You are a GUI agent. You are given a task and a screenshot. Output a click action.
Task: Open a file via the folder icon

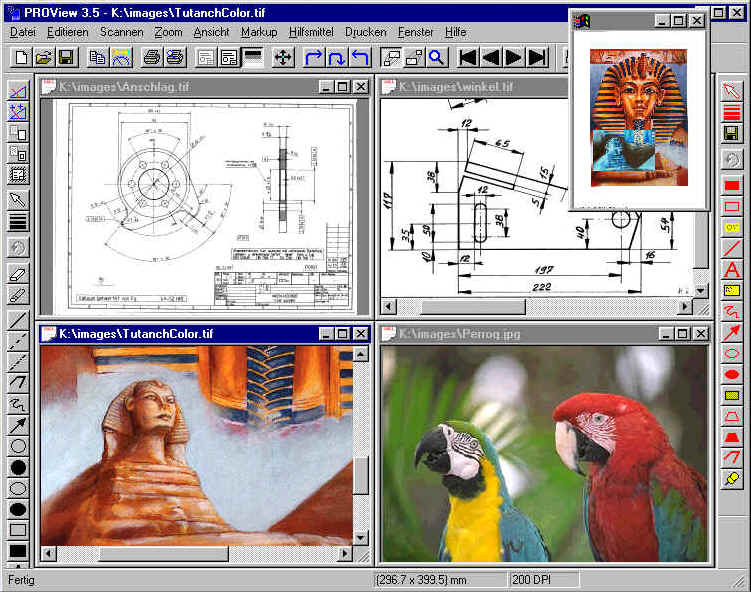(43, 57)
